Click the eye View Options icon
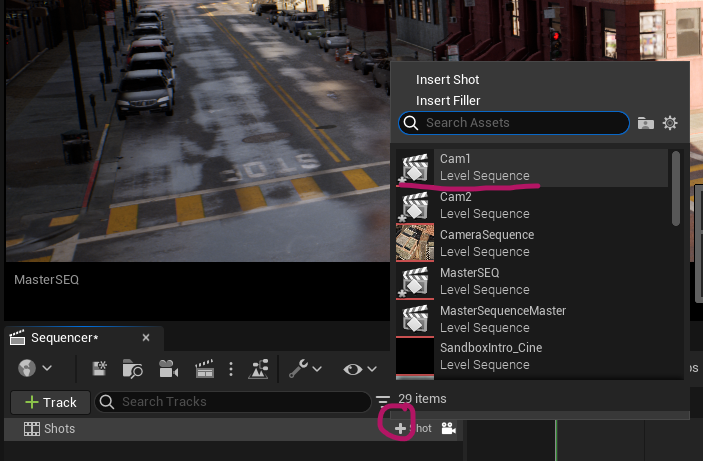 pyautogui.click(x=352, y=369)
